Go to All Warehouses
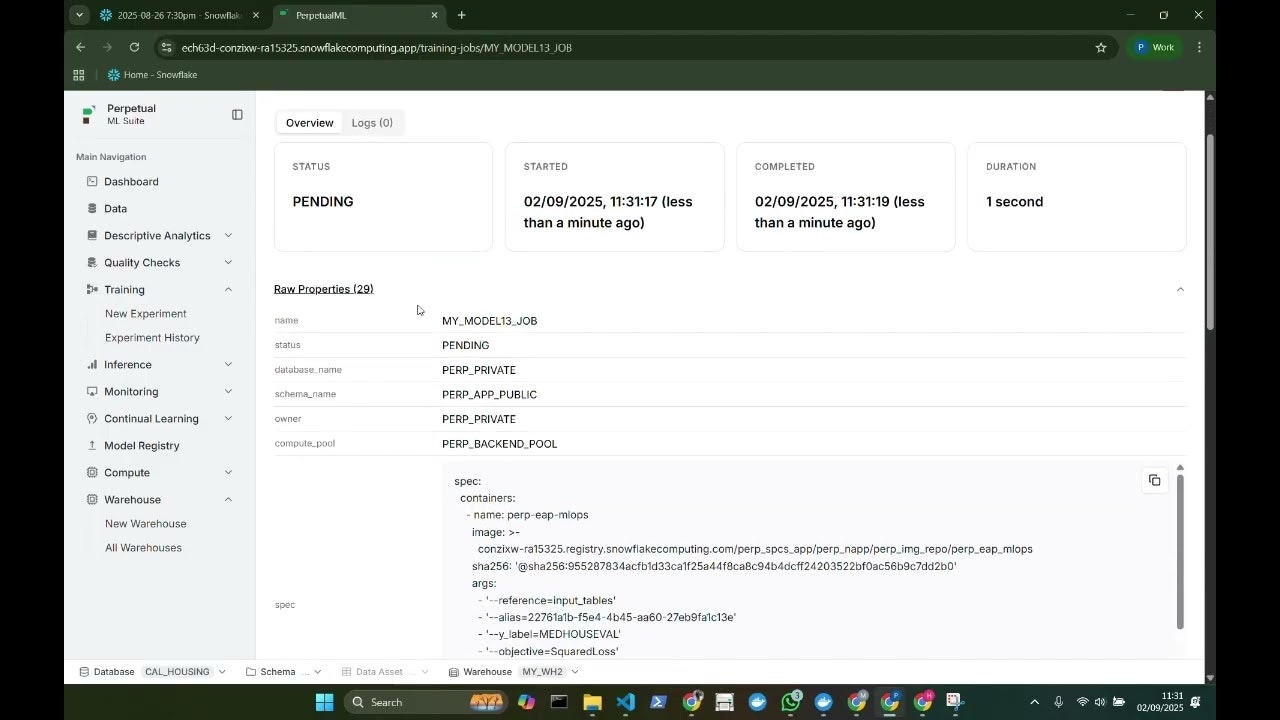The width and height of the screenshot is (1280, 720). (143, 548)
